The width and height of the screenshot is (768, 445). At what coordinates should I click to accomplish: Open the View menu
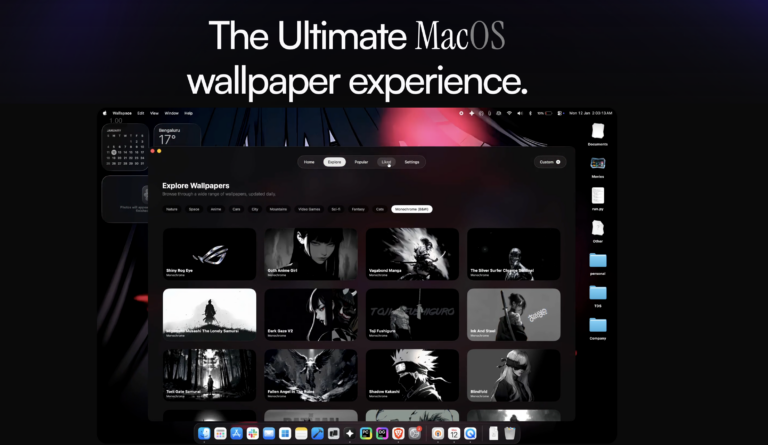click(154, 113)
